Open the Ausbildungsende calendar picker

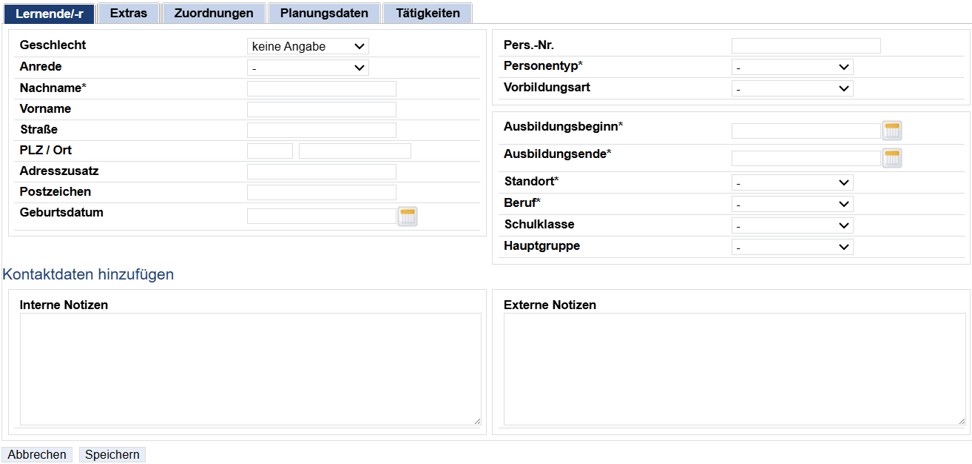click(x=892, y=158)
